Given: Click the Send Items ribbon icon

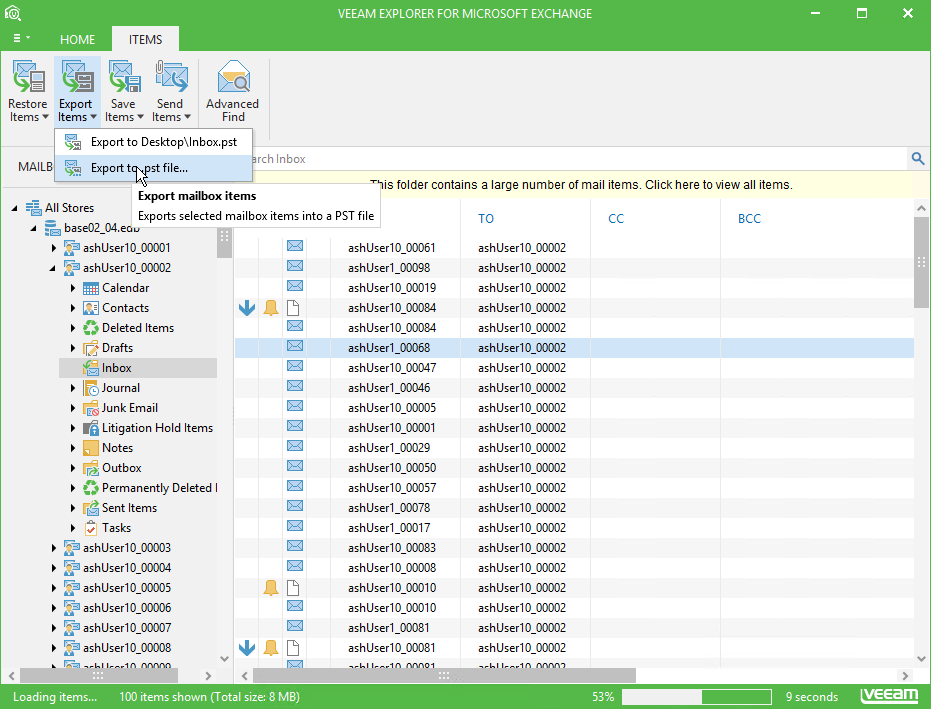Looking at the screenshot, I should point(171,77).
